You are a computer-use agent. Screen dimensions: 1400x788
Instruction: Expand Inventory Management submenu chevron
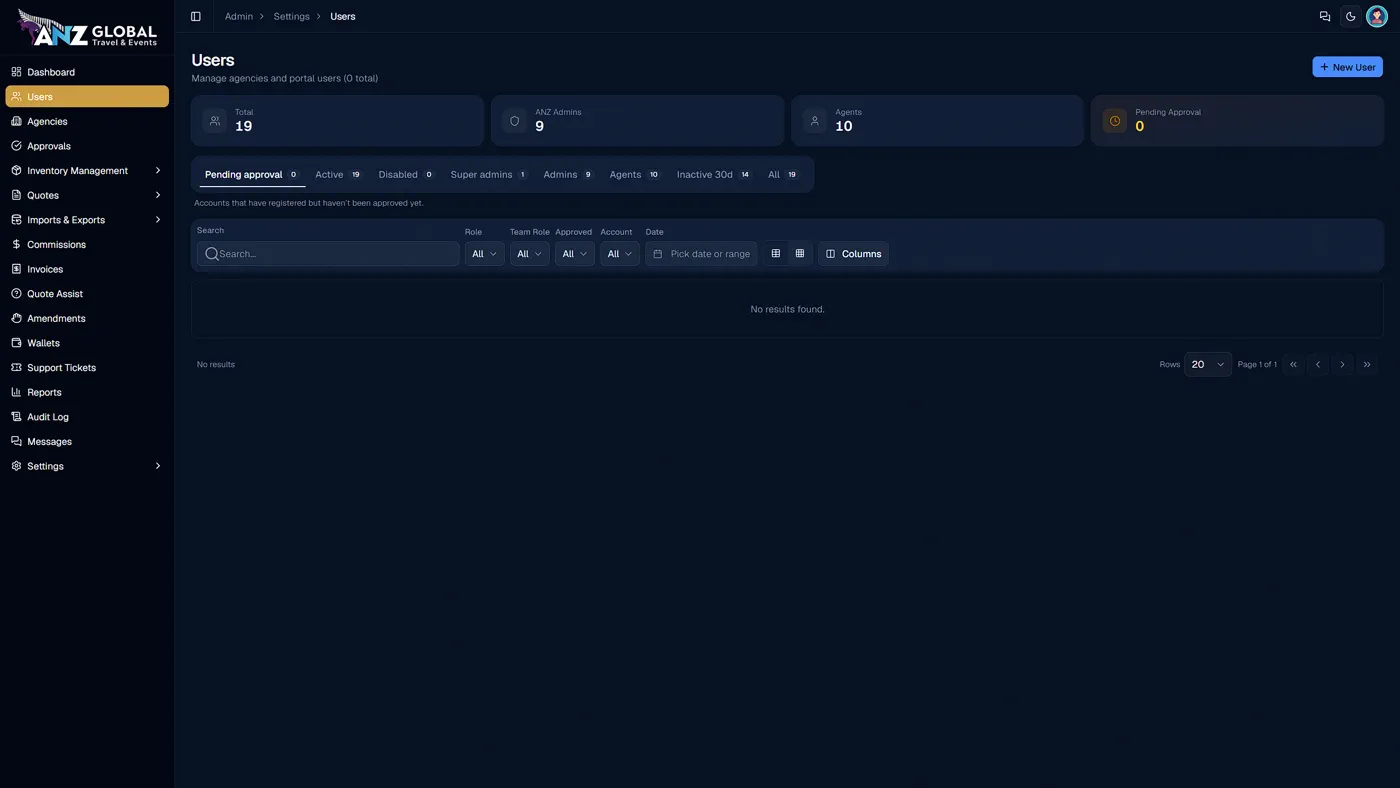(158, 171)
